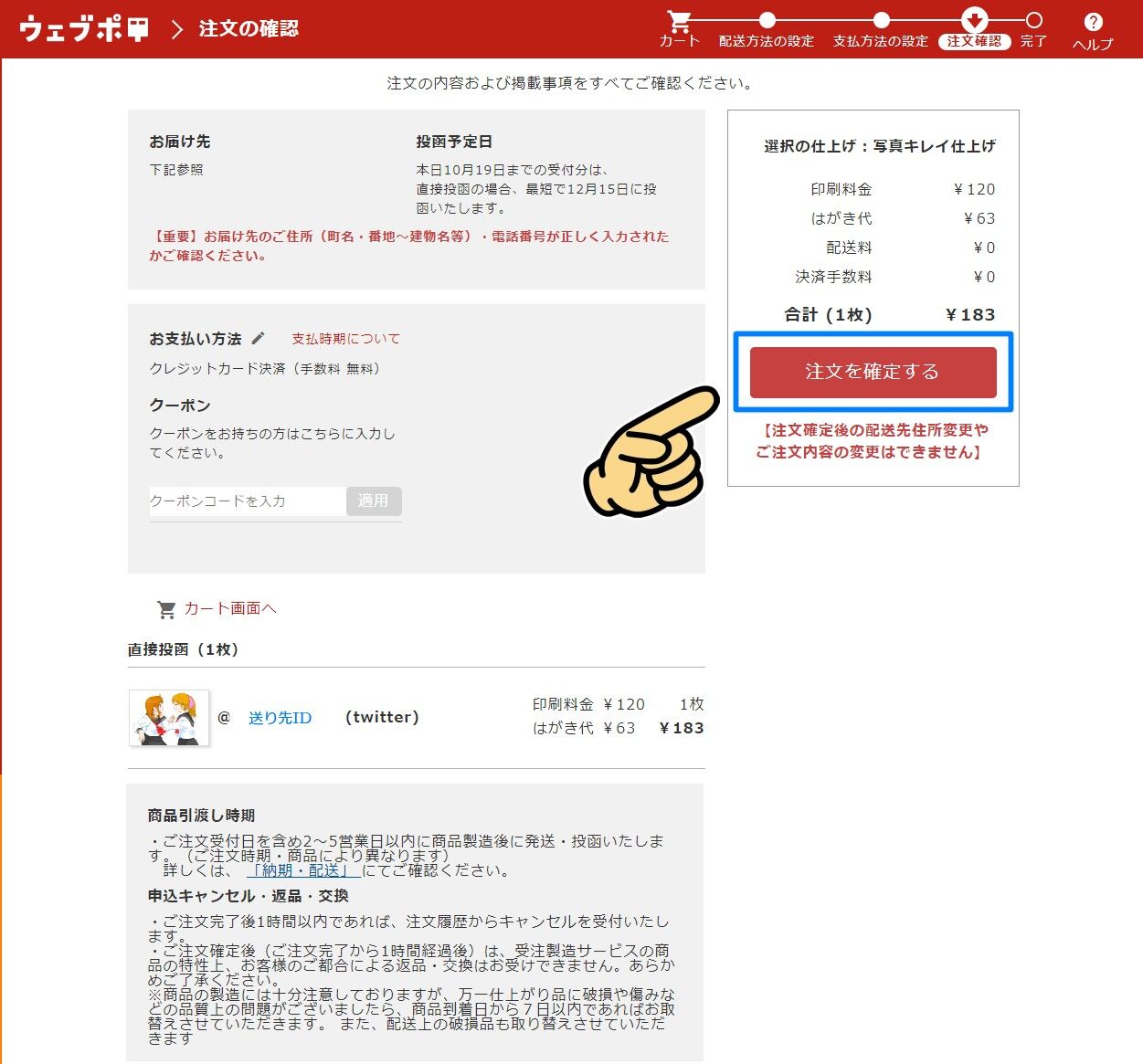The width and height of the screenshot is (1143, 1064).
Task: Select the カート step label
Action: 680,41
